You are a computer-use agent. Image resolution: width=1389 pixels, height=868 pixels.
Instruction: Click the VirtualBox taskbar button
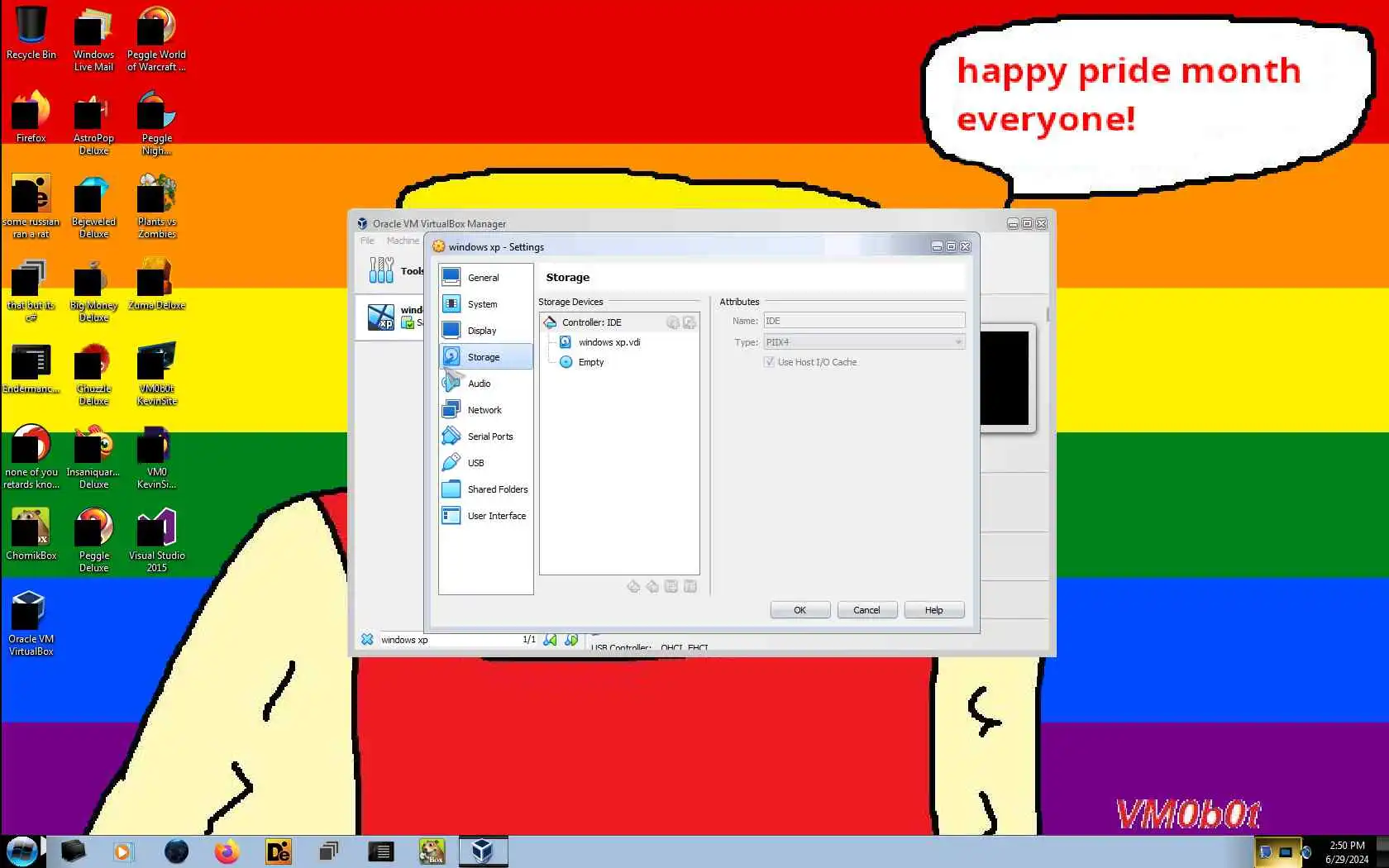pos(483,851)
